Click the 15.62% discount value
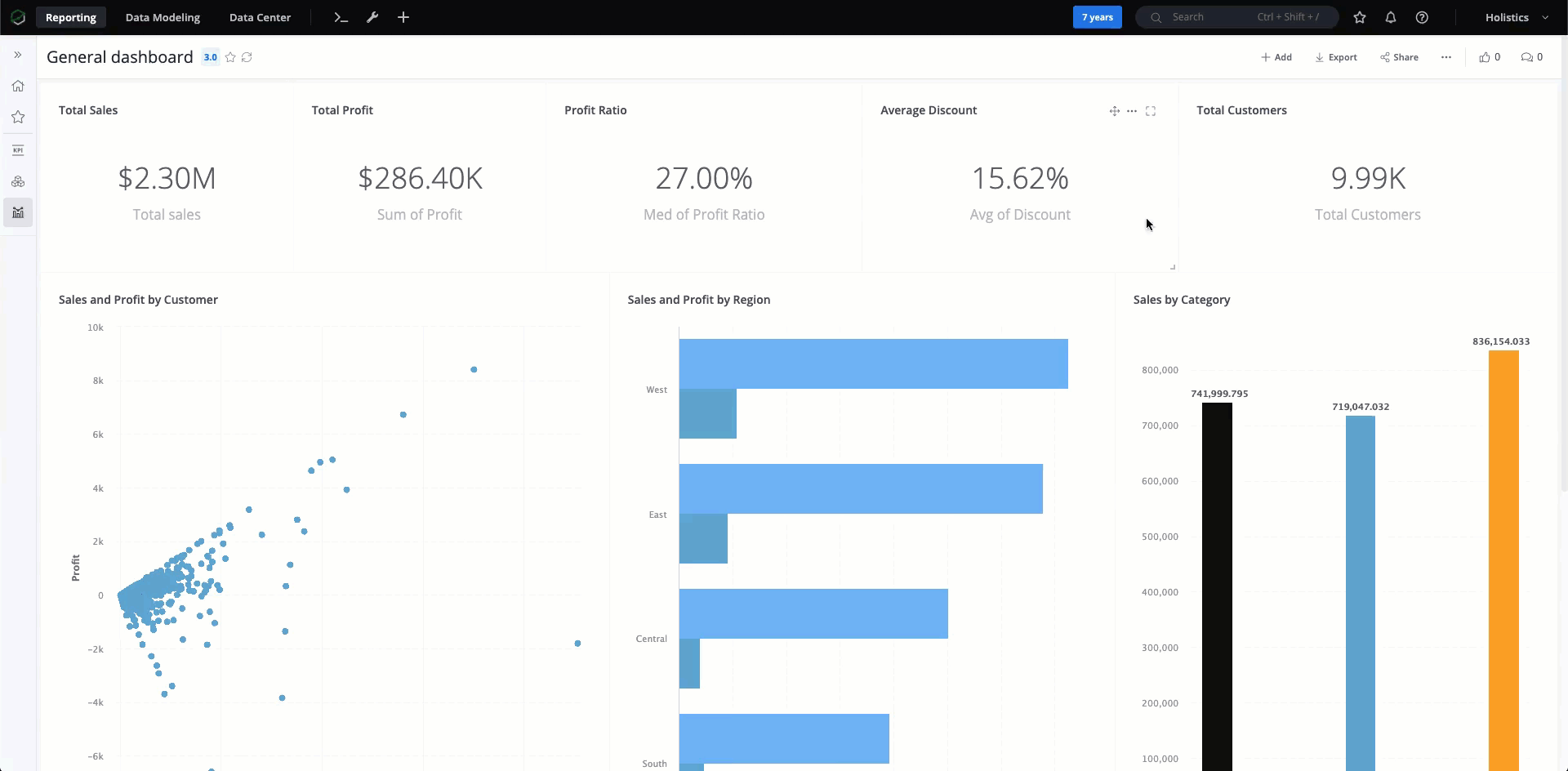The image size is (1568, 771). (x=1020, y=178)
